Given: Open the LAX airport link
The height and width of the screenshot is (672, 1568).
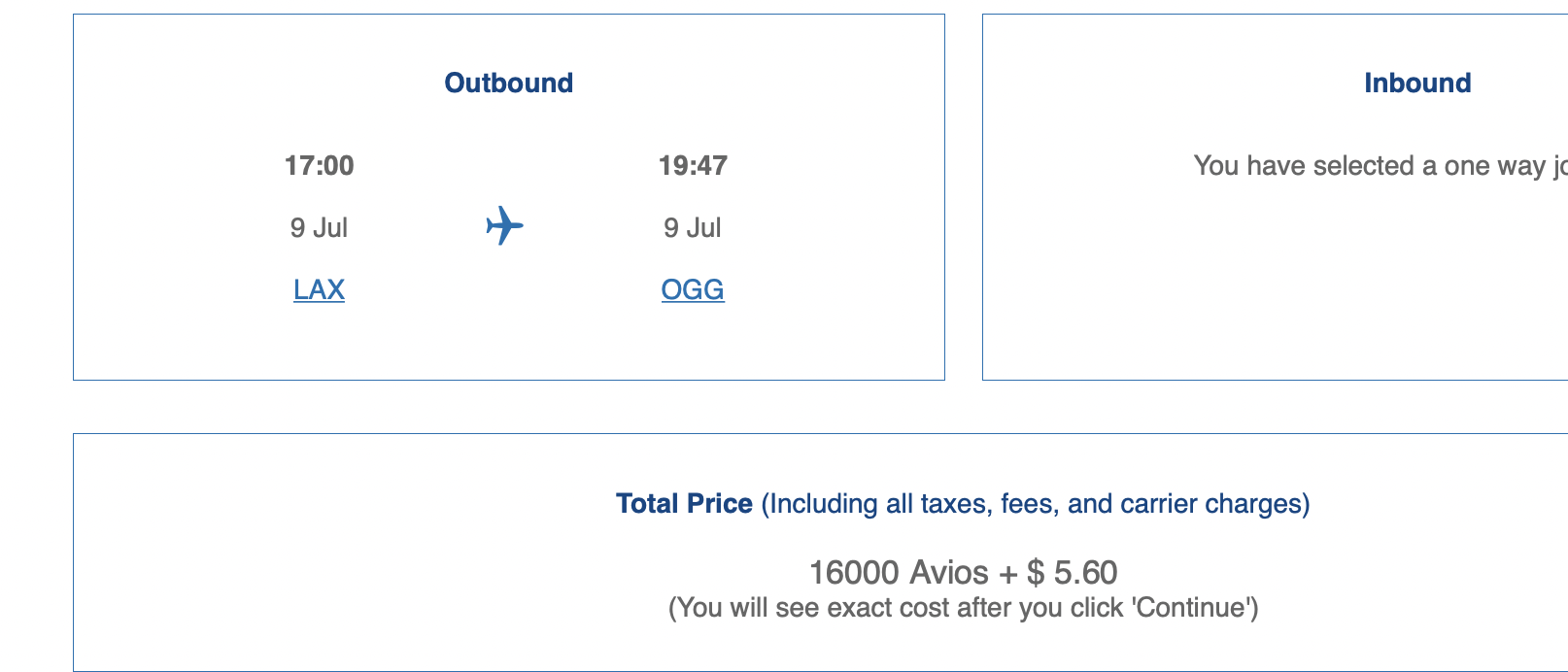Looking at the screenshot, I should pyautogui.click(x=319, y=289).
